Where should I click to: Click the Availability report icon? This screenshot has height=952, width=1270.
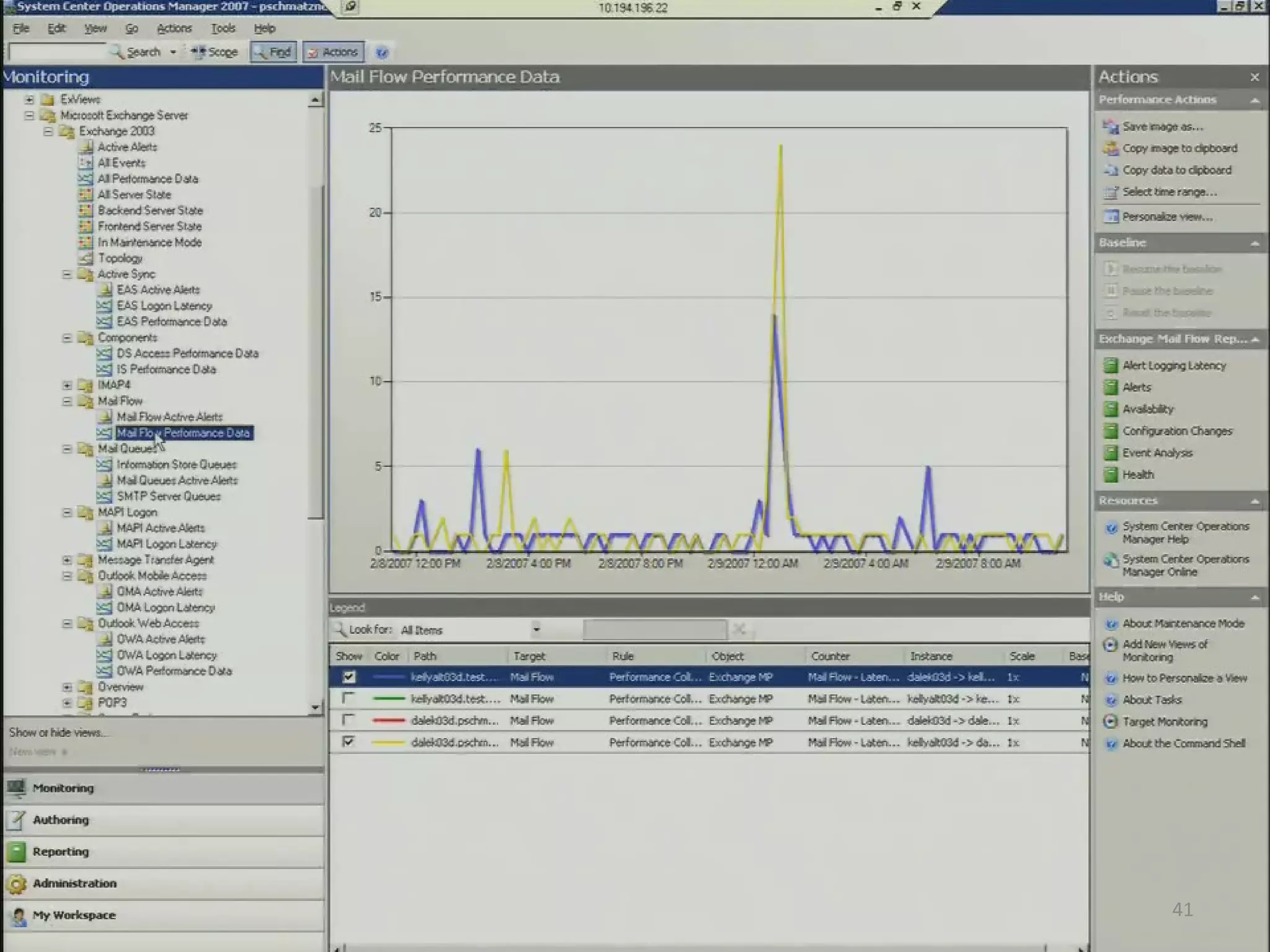coord(1110,409)
